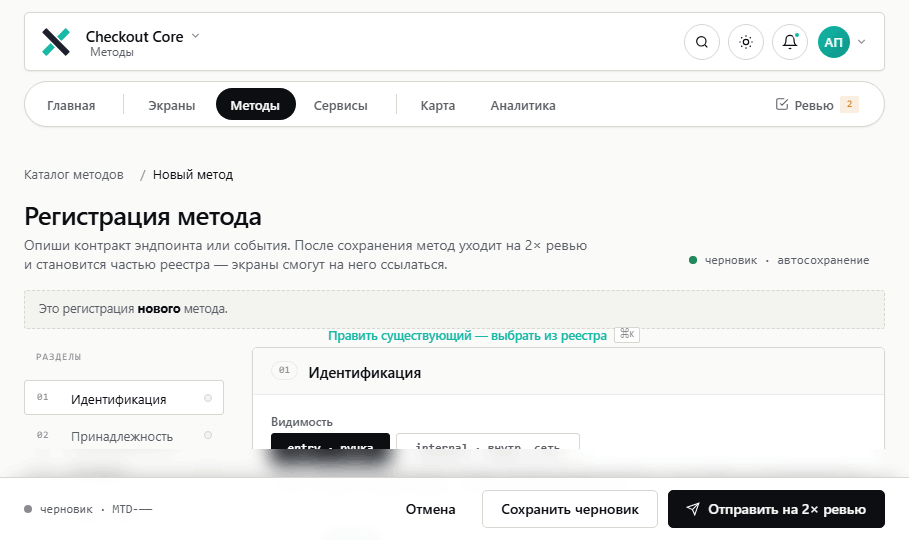Choose the internal visibility option
The height and width of the screenshot is (540, 909).
pos(488,441)
